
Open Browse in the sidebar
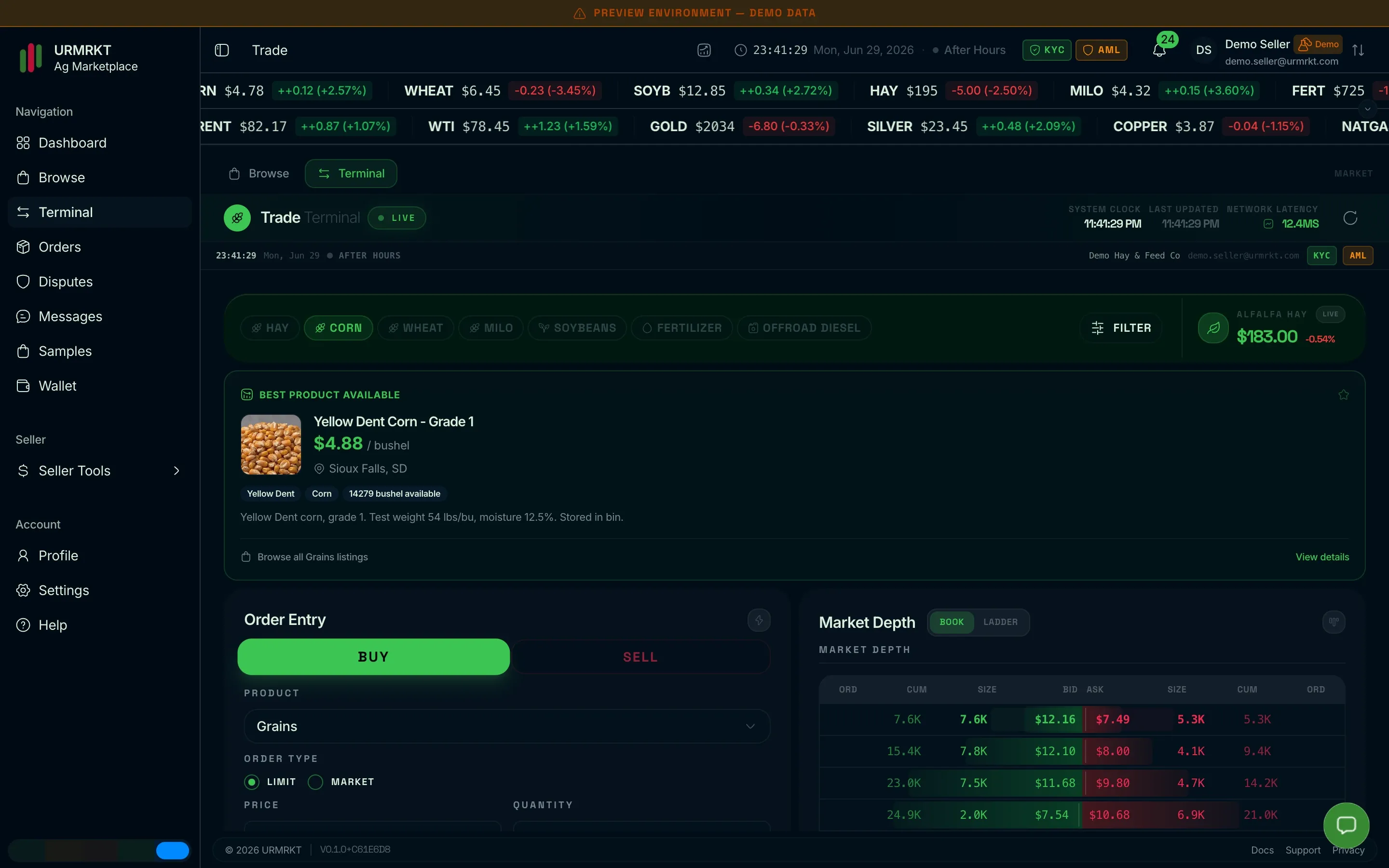pyautogui.click(x=100, y=177)
